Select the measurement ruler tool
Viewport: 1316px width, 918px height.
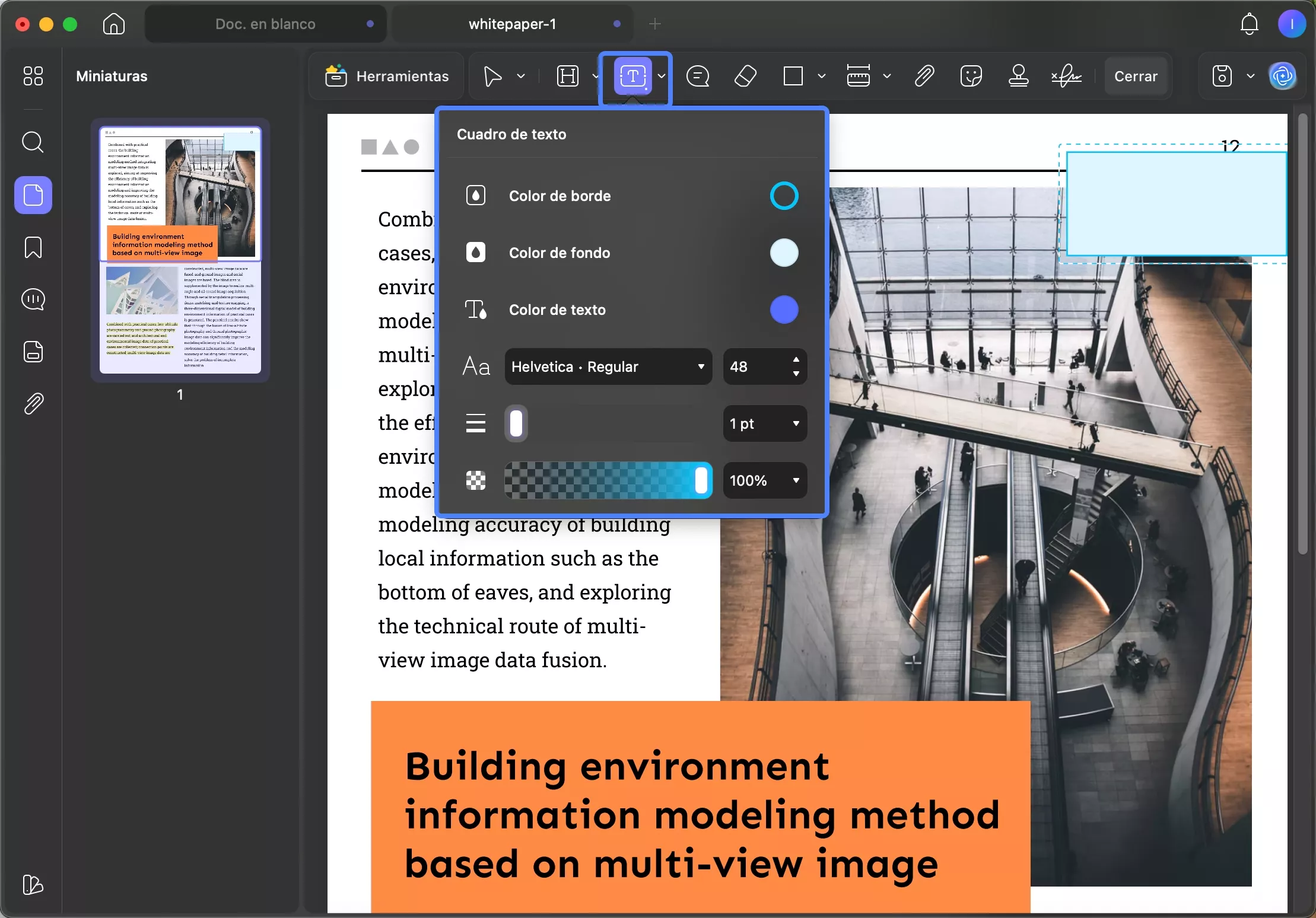[859, 76]
